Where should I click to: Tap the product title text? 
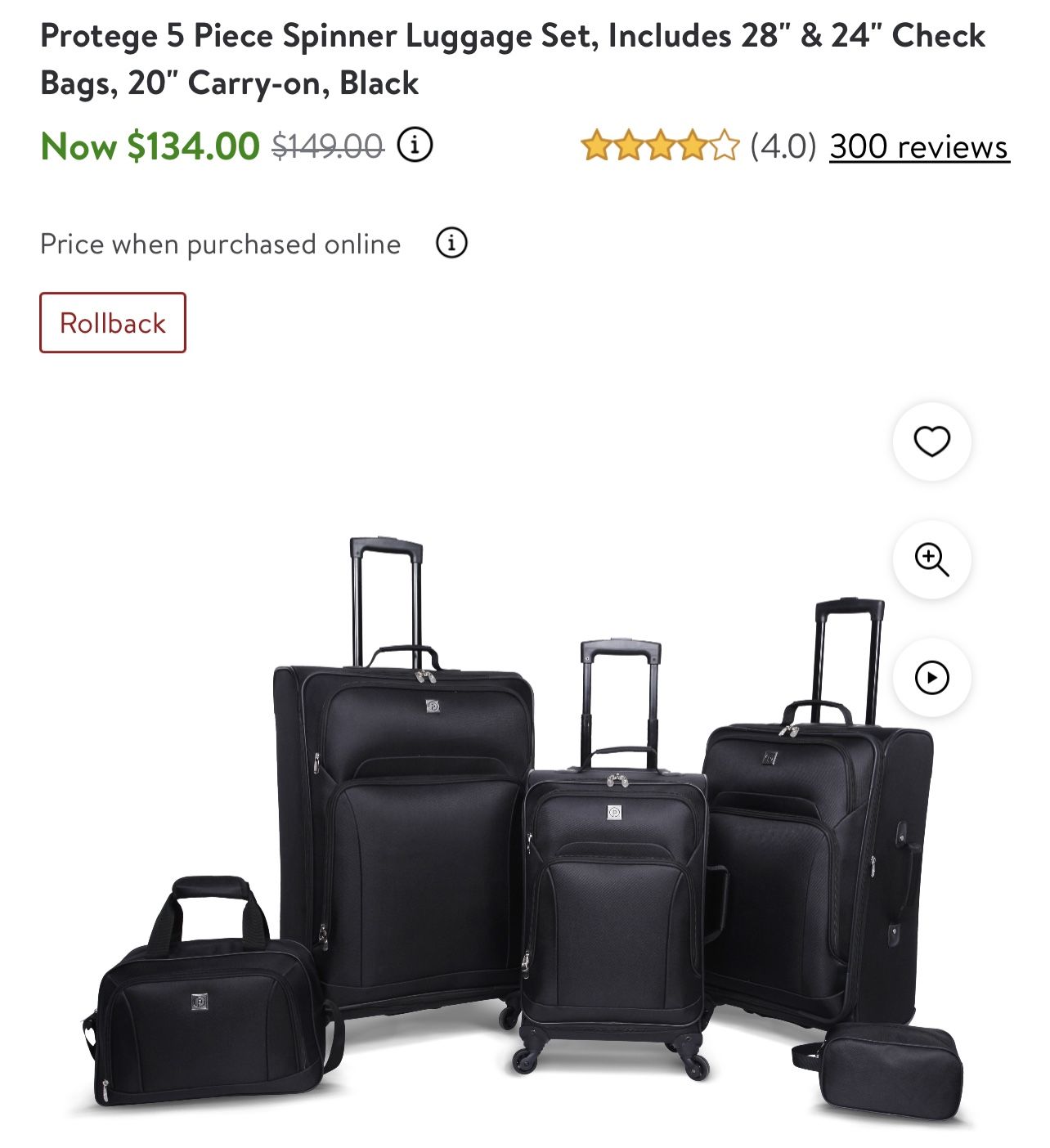point(513,59)
